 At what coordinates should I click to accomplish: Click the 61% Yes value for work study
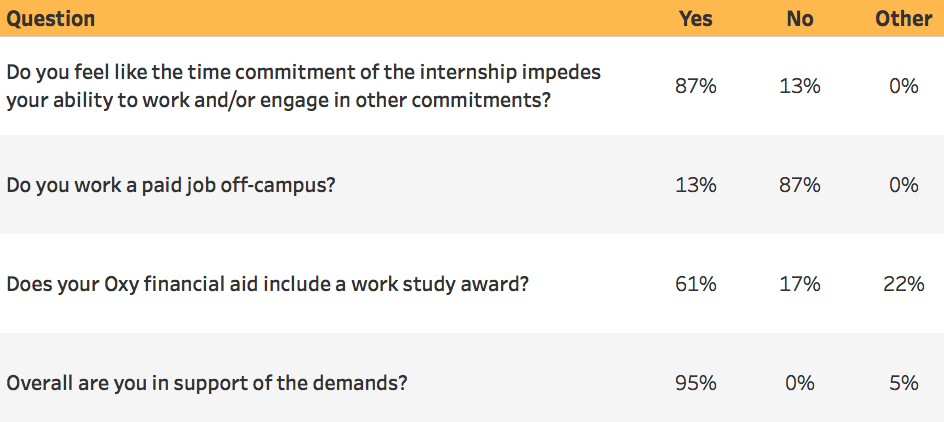pyautogui.click(x=695, y=284)
